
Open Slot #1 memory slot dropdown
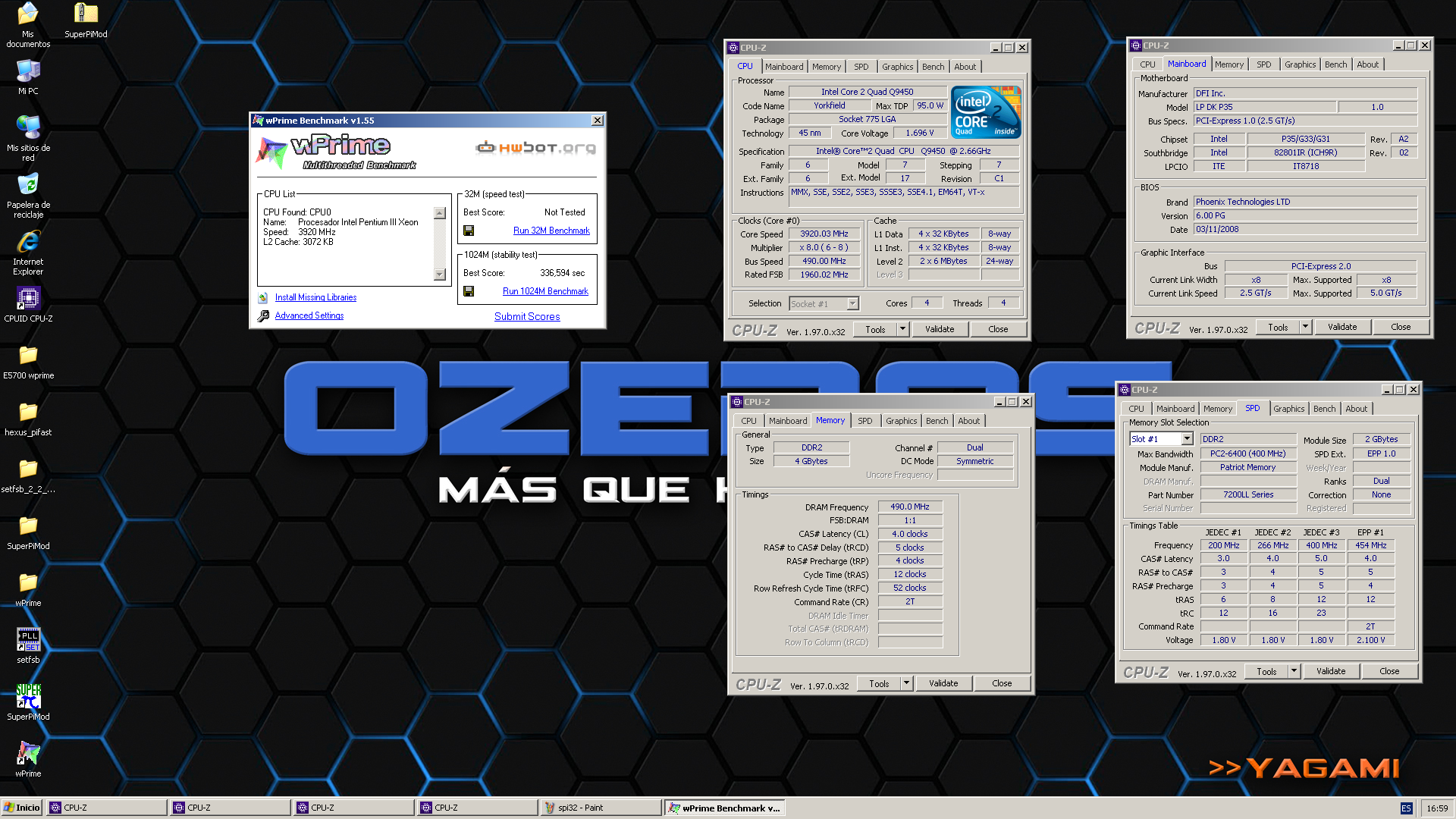(x=1161, y=439)
